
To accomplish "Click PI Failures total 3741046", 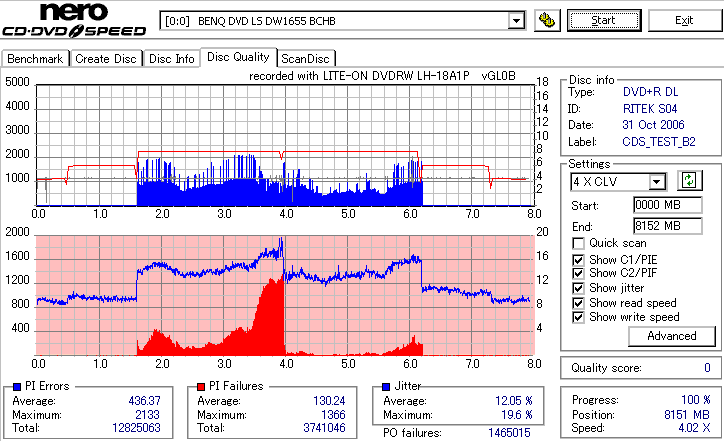I will [324, 428].
